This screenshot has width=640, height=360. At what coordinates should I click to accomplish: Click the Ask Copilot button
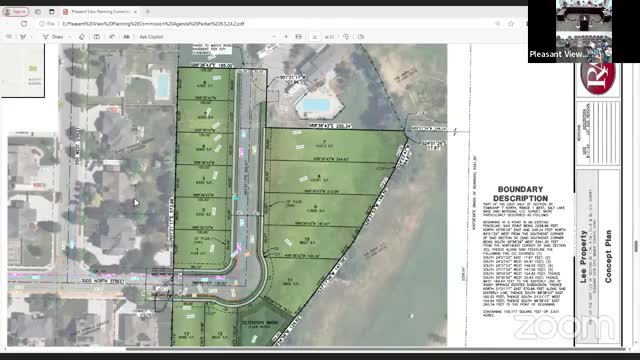click(151, 37)
